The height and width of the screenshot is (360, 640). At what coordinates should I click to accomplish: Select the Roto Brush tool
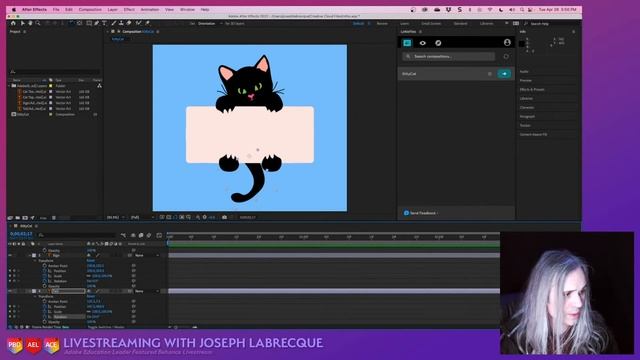pos(138,23)
